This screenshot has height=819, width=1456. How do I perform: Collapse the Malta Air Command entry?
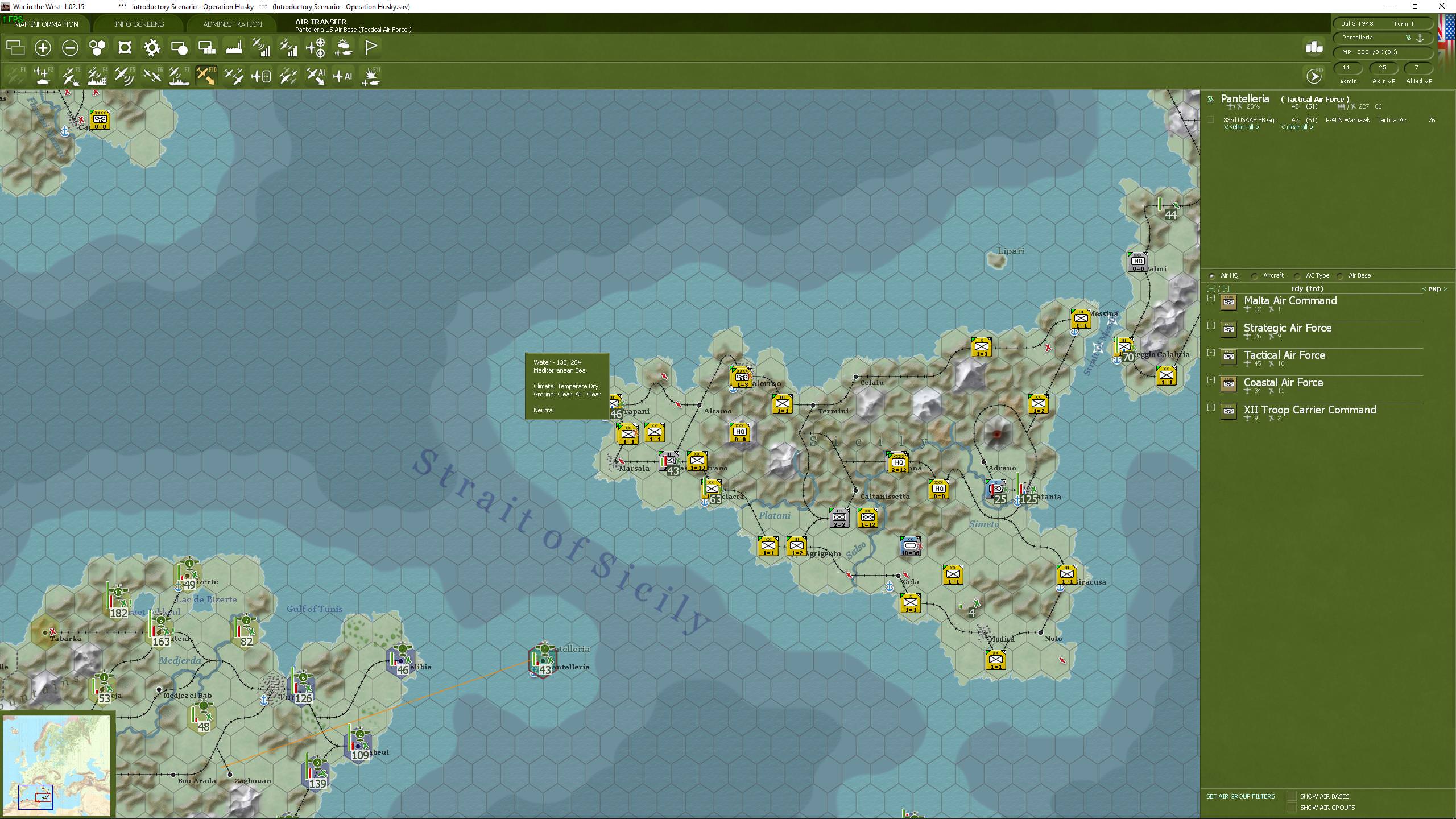(1211, 299)
